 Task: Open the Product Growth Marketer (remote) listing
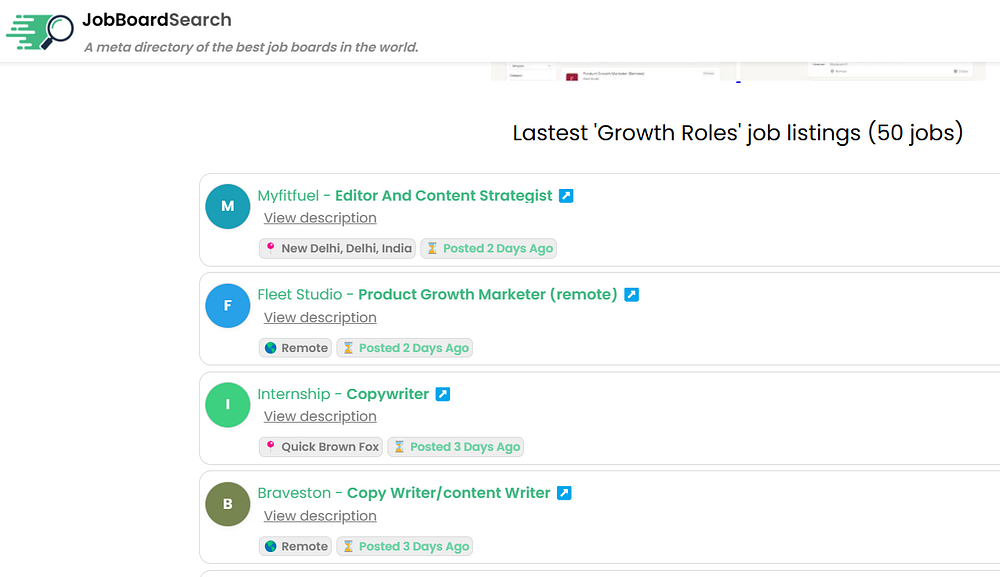[487, 295]
